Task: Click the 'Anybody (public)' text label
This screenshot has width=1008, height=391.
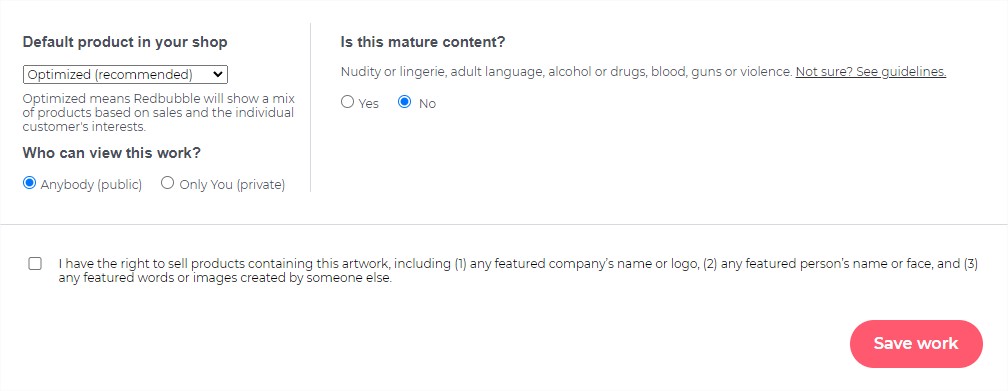Action: [x=91, y=185]
